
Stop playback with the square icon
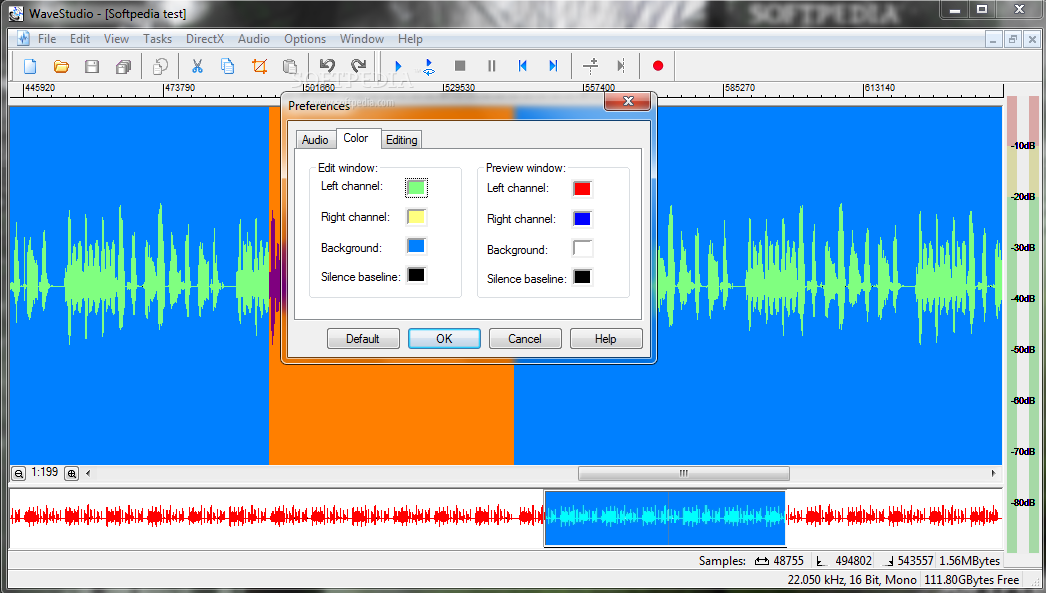pyautogui.click(x=460, y=66)
